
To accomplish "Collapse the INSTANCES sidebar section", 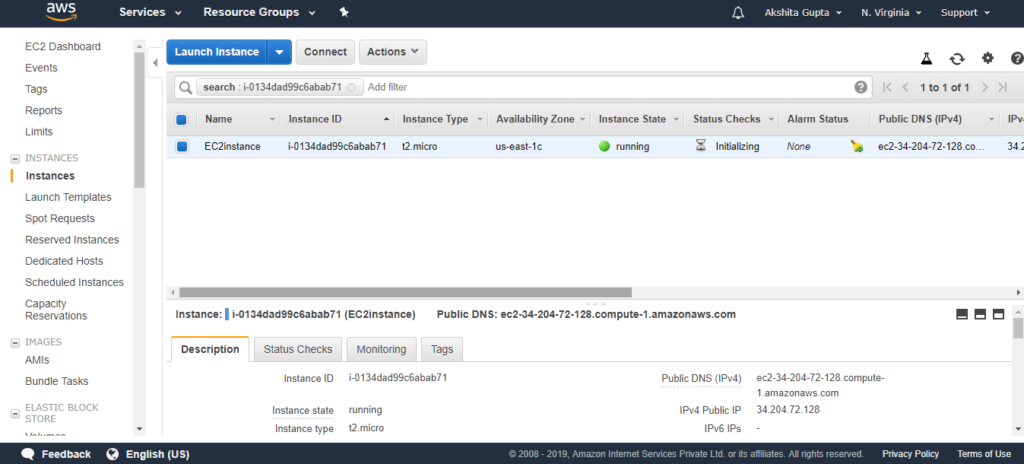I will coord(15,158).
